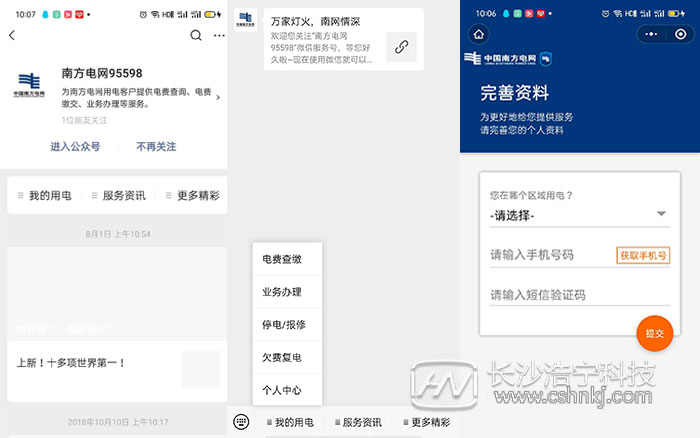The height and width of the screenshot is (438, 700).
Task: Focus the 请输入手机号码 field
Action: coord(552,255)
